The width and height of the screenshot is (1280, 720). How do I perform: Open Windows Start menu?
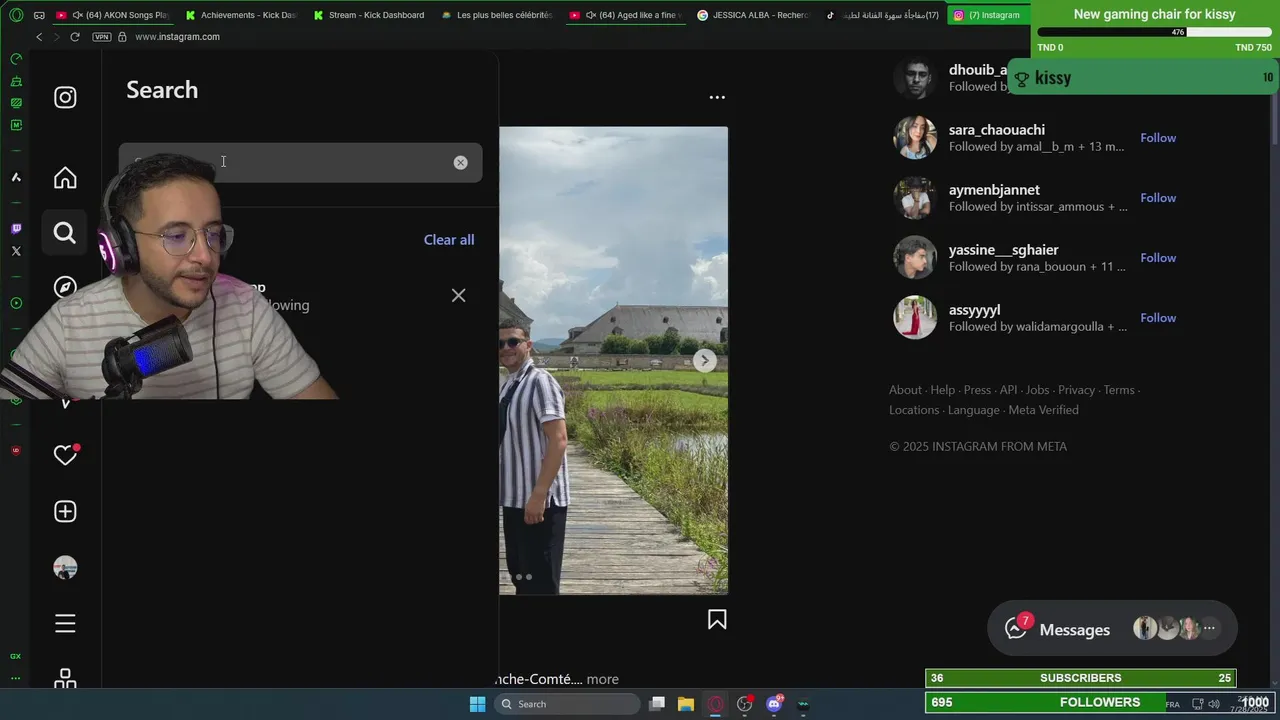[x=477, y=704]
